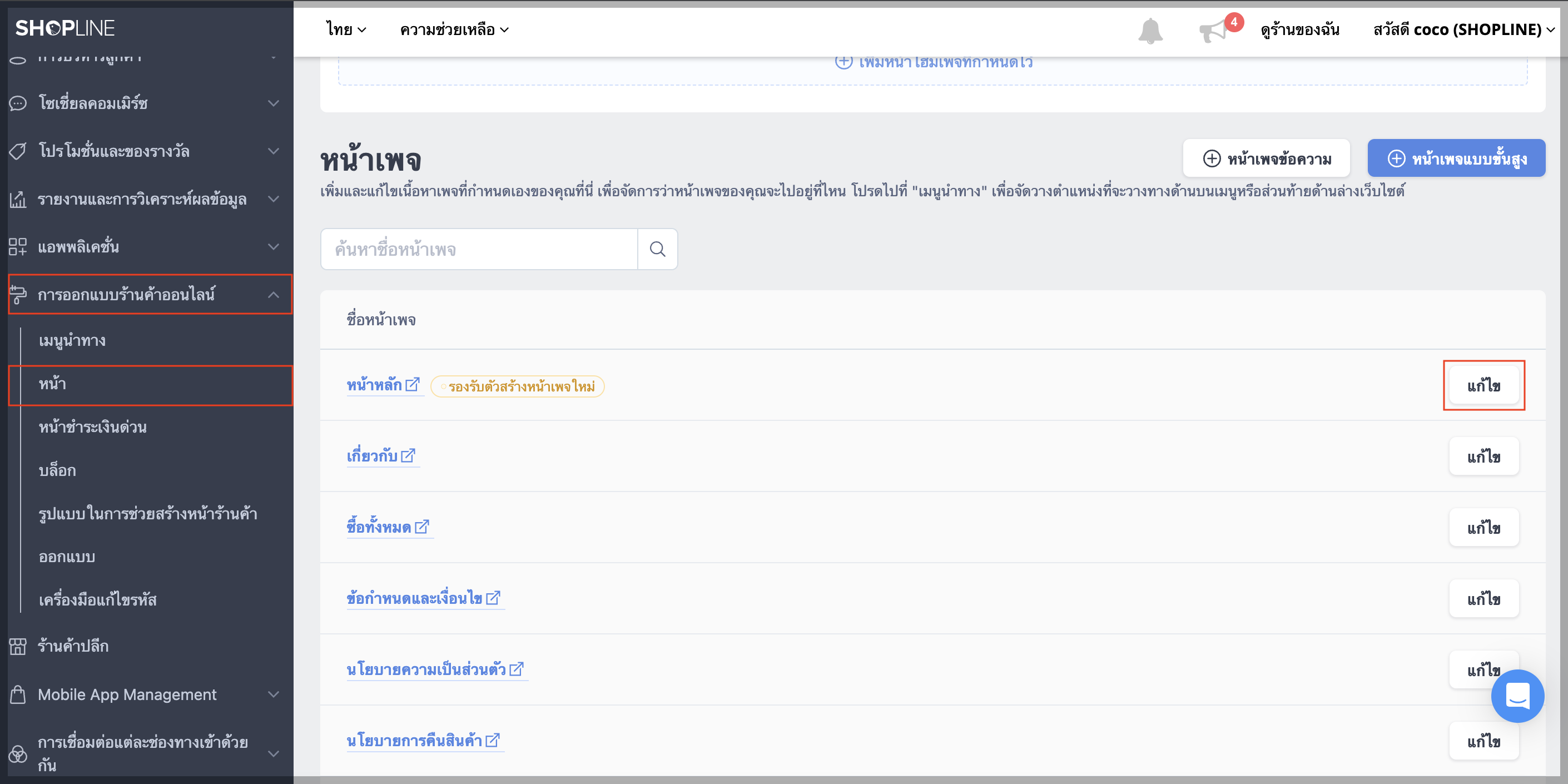This screenshot has width=1568, height=784.
Task: Expand the Mobile App Management chevron
Action: pos(274,694)
